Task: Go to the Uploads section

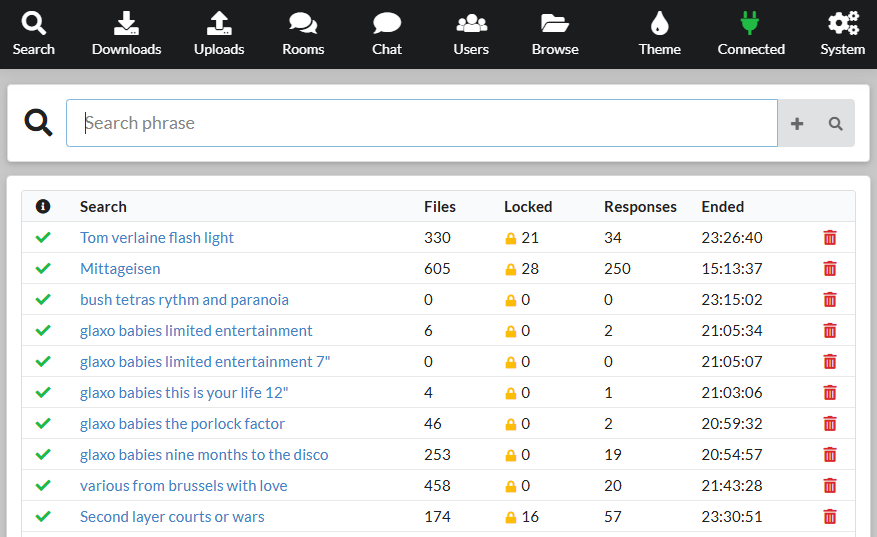Action: point(219,34)
